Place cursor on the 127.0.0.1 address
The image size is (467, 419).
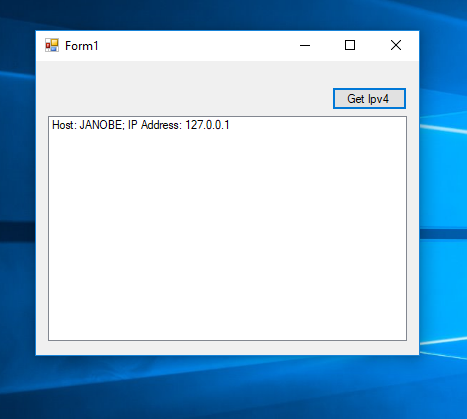[x=207, y=125]
